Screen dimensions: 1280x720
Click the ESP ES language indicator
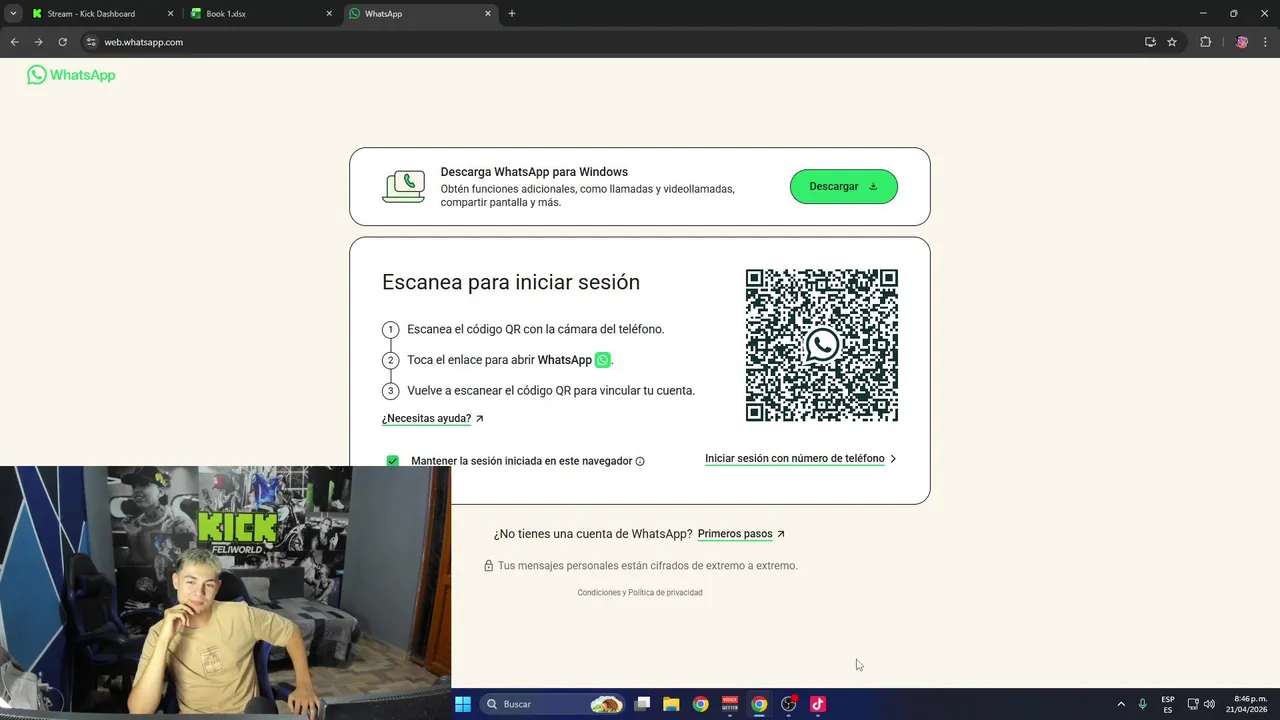(1168, 704)
